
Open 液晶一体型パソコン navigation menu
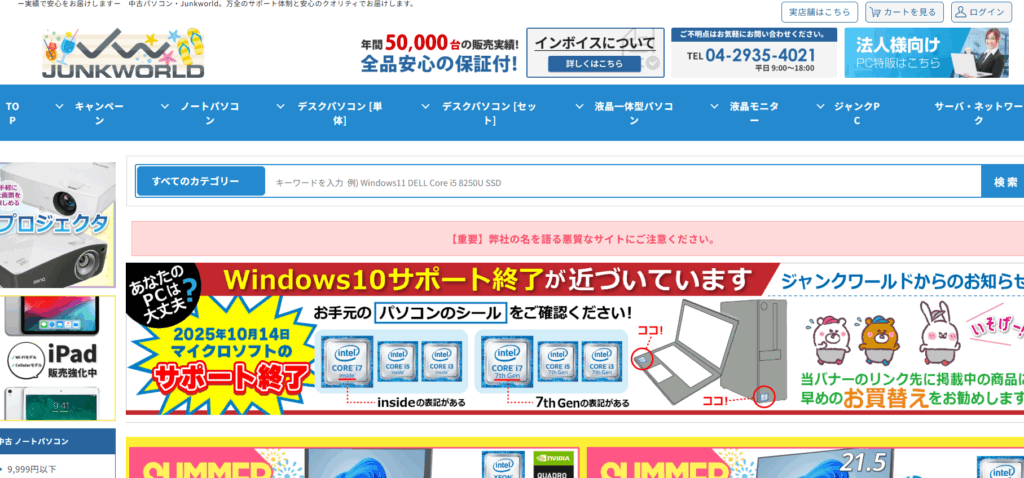(x=633, y=113)
